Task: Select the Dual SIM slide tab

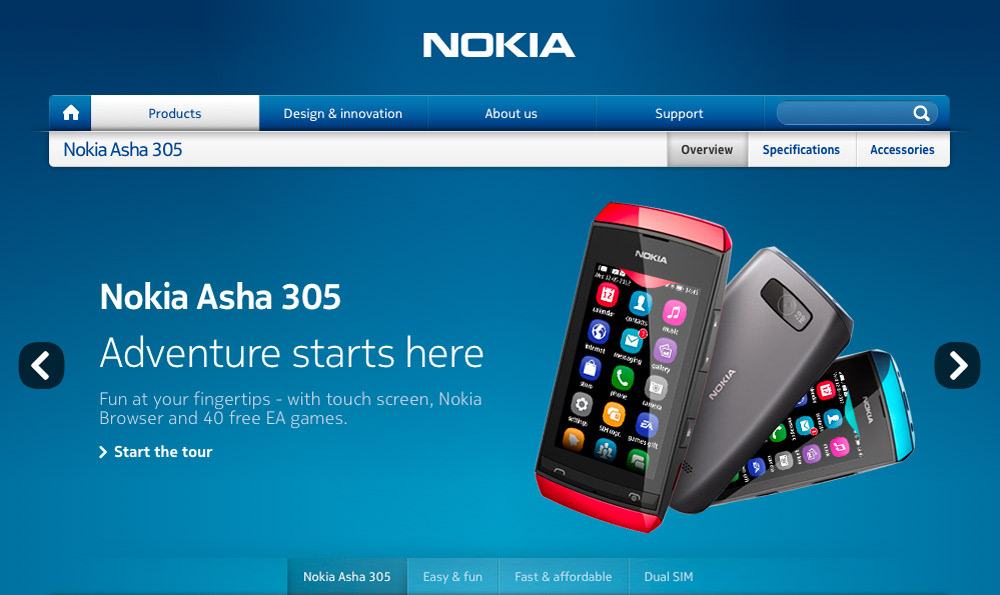Action: [x=668, y=577]
